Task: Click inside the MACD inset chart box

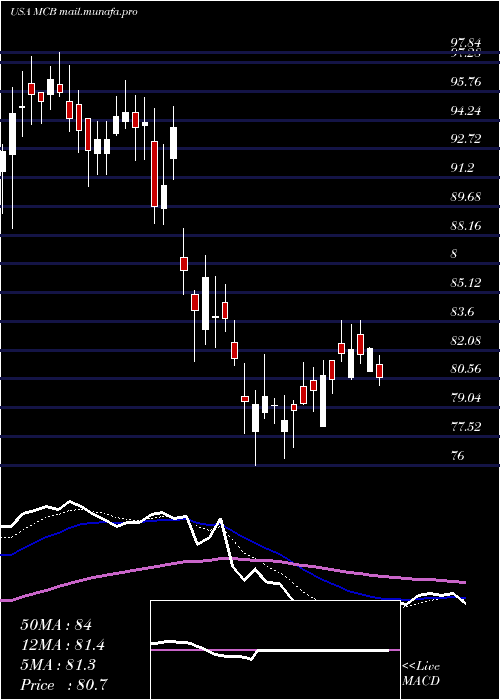Action: click(x=275, y=650)
